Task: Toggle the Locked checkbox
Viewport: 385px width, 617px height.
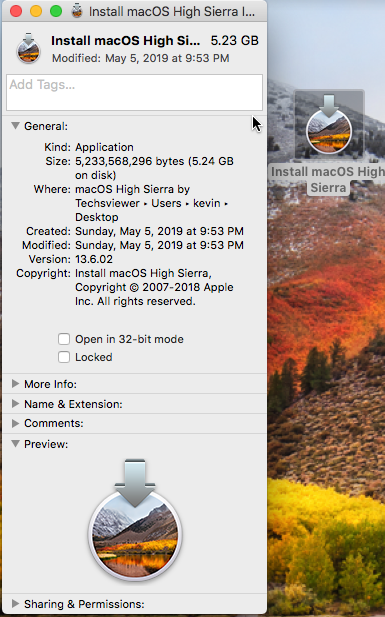Action: coord(64,357)
